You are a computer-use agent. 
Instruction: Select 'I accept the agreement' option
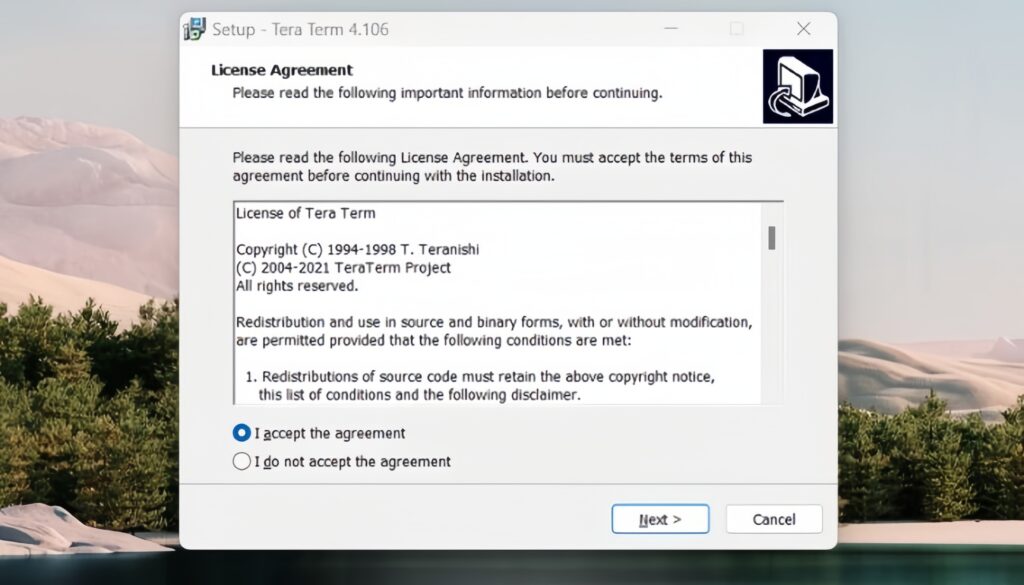[319, 433]
